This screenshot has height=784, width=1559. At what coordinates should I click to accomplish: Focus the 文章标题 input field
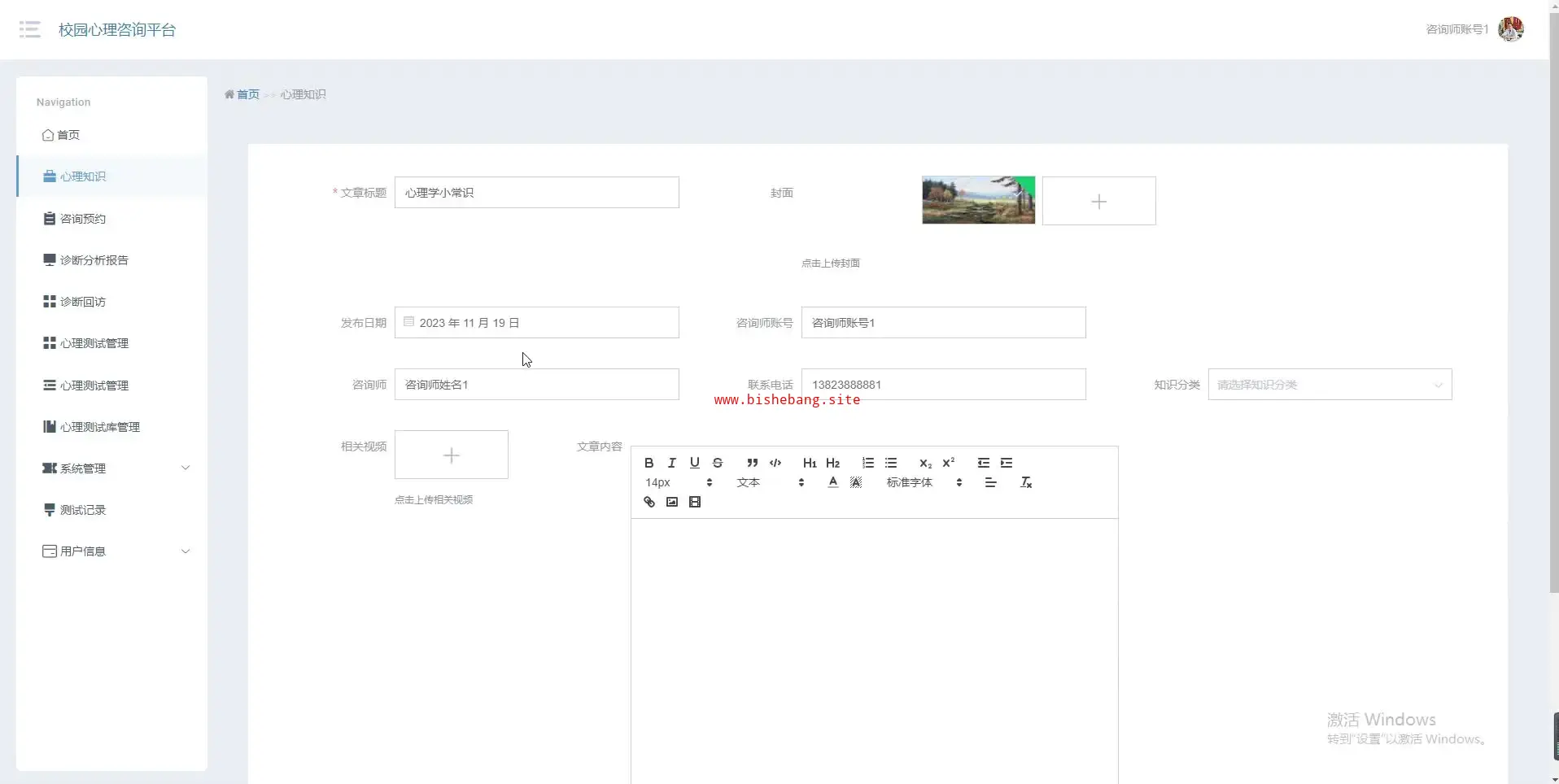click(x=537, y=193)
